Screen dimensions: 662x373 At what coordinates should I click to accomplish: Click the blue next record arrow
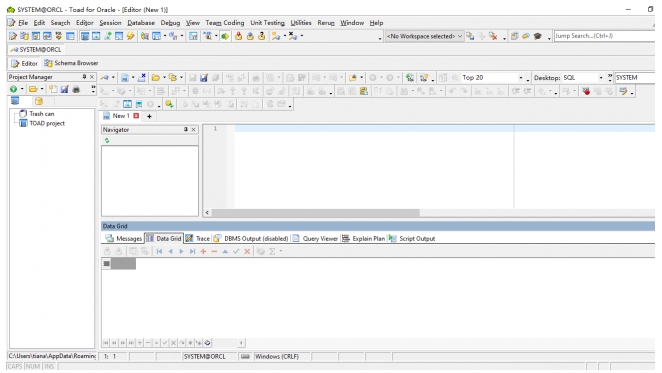coord(182,251)
